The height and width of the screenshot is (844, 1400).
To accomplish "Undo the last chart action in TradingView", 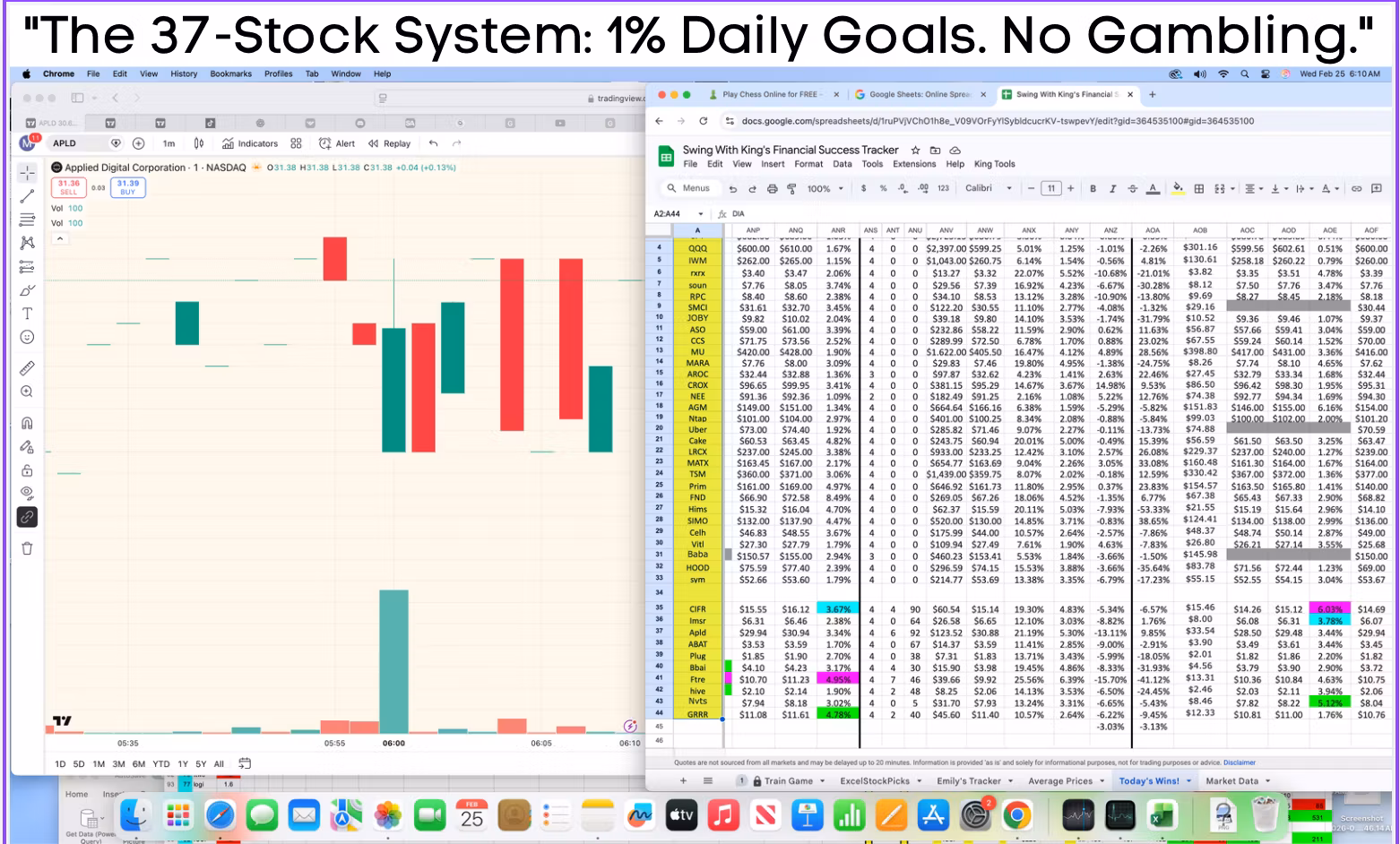I will tap(434, 143).
